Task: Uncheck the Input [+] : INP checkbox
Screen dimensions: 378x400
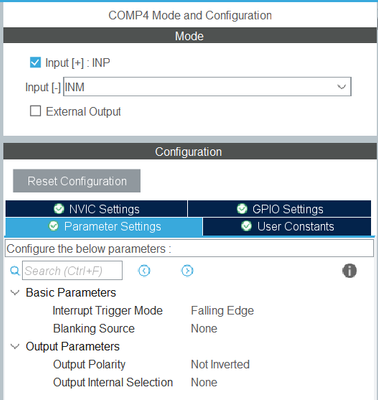Action: point(35,62)
